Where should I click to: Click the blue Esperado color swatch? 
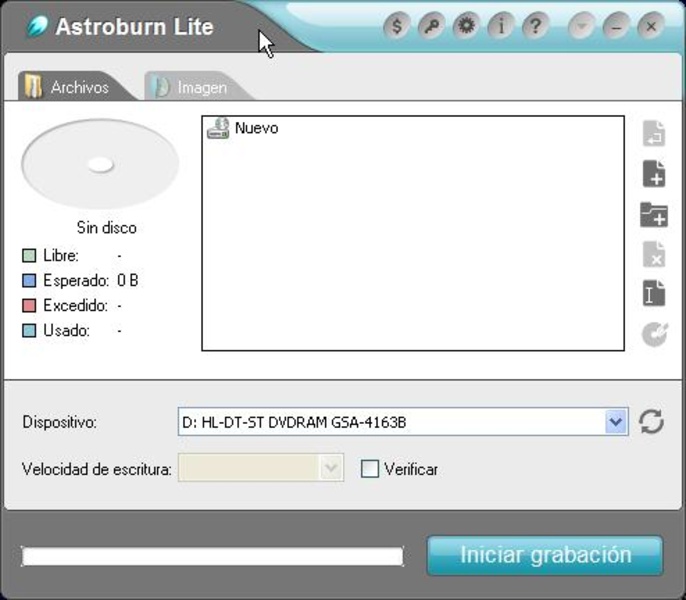29,281
